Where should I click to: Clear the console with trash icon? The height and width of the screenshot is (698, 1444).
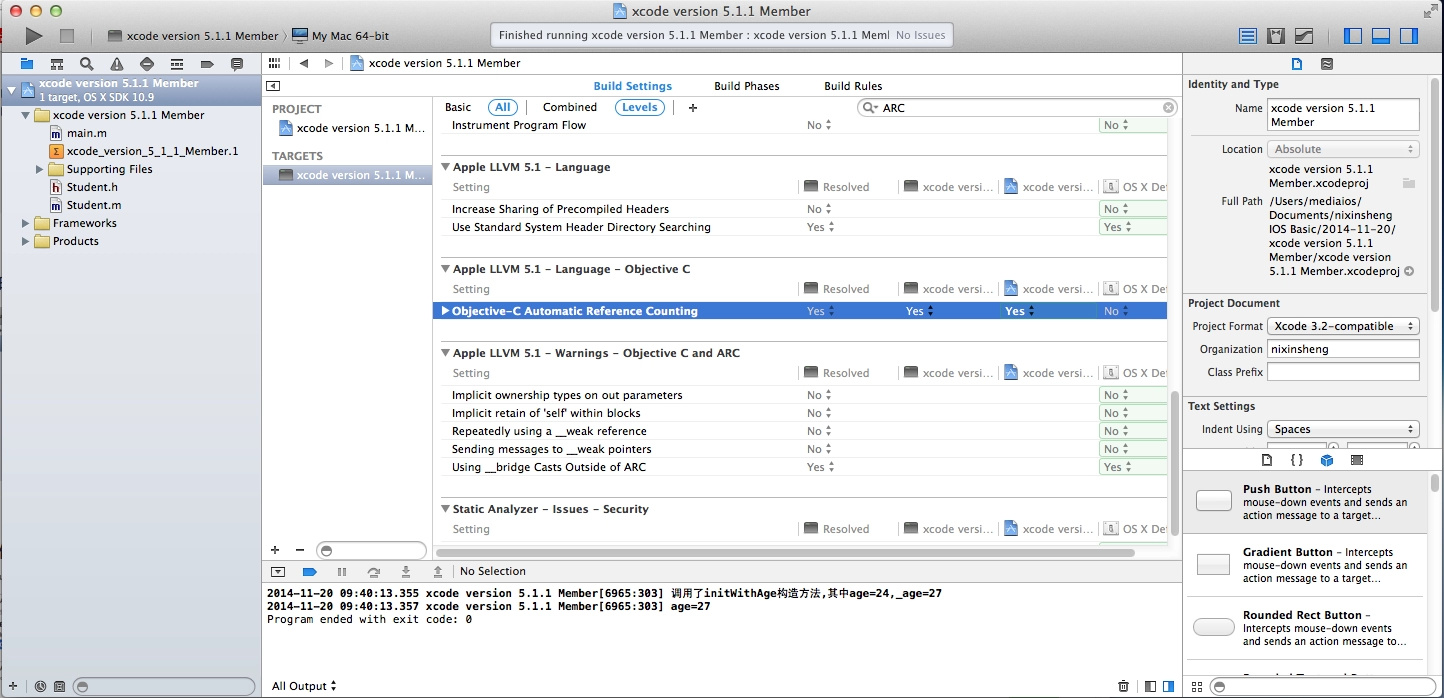1123,686
